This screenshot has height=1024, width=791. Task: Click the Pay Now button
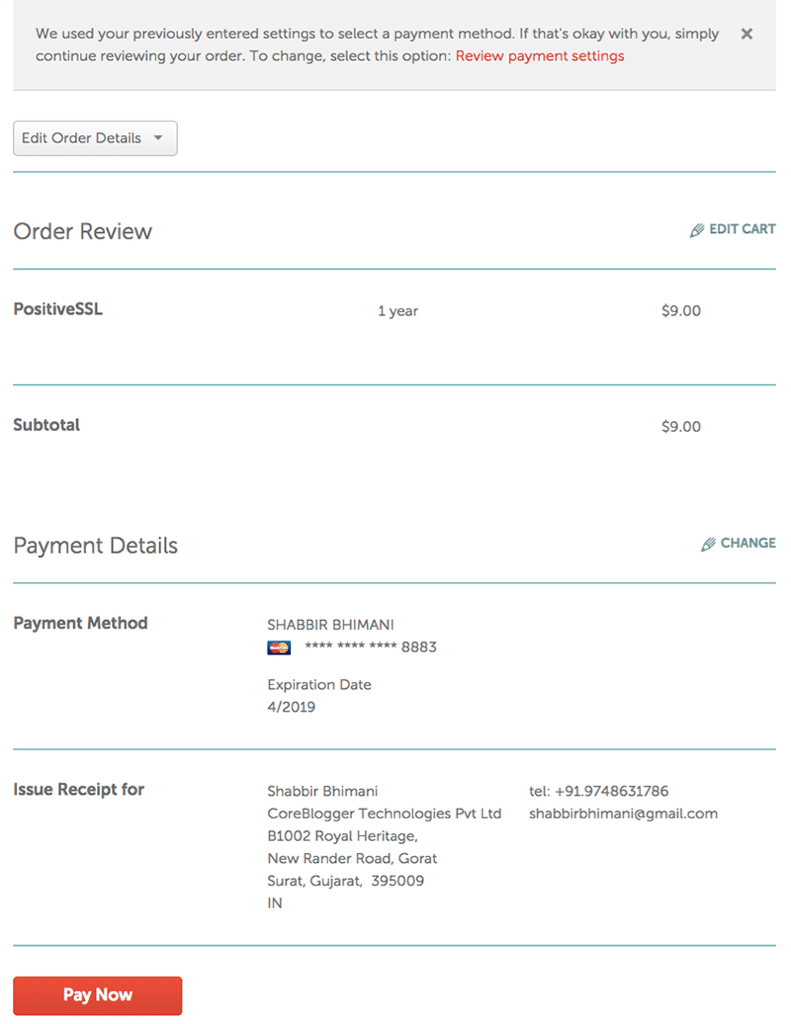coord(97,995)
